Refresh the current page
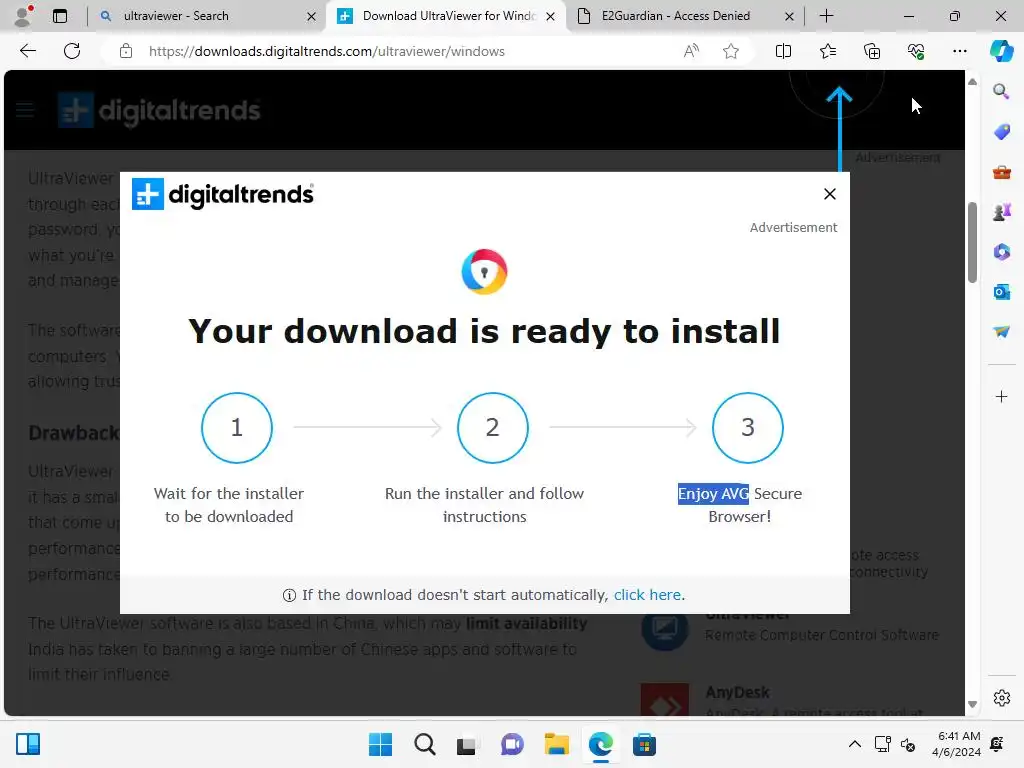This screenshot has height=768, width=1024. pos(72,51)
